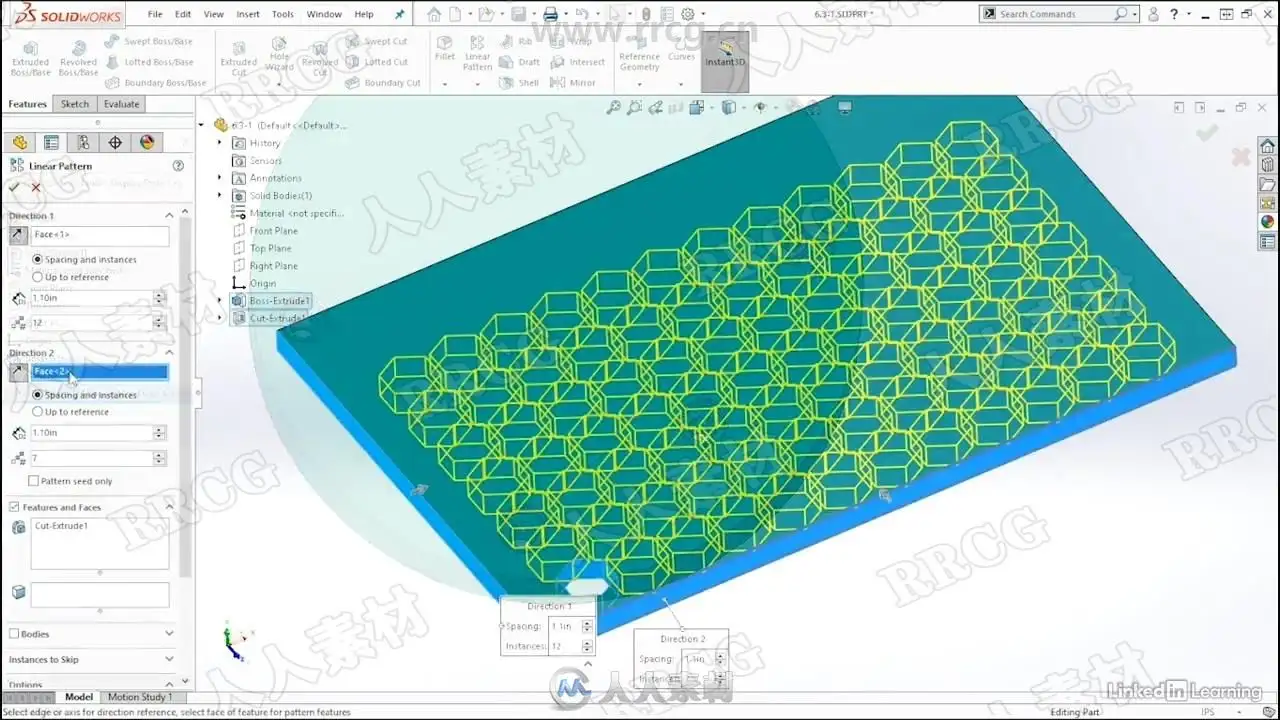Open the Motion Study 1 tab
This screenshot has width=1280, height=720.
140,697
